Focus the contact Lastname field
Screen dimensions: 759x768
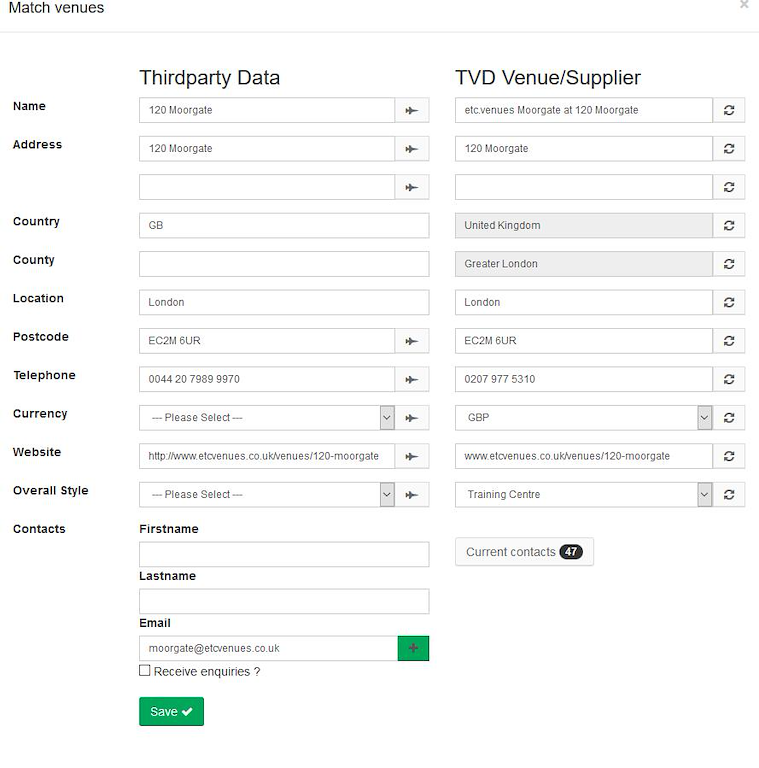coord(284,601)
